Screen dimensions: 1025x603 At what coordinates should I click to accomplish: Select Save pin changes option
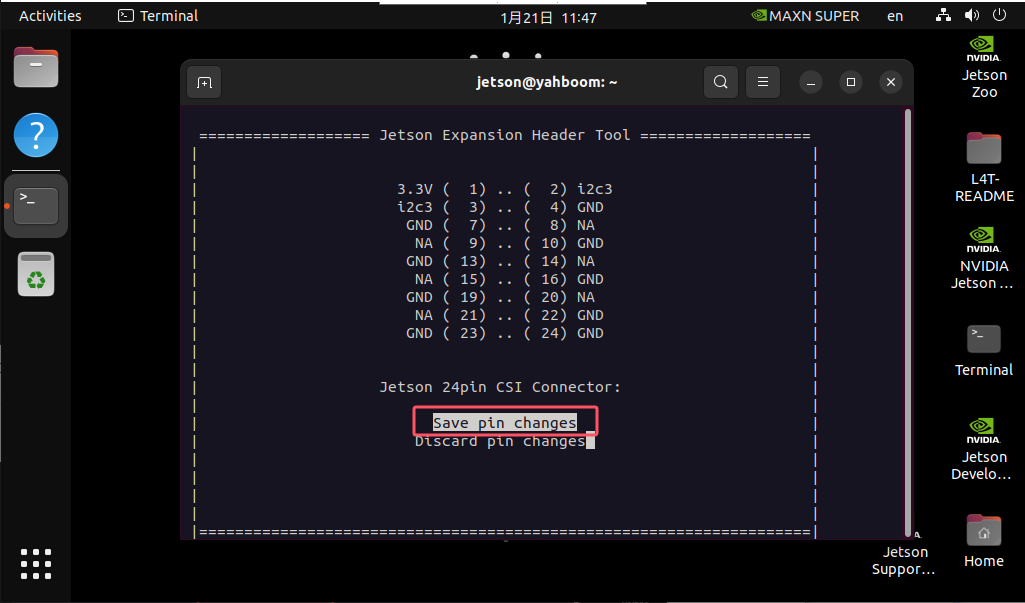505,422
